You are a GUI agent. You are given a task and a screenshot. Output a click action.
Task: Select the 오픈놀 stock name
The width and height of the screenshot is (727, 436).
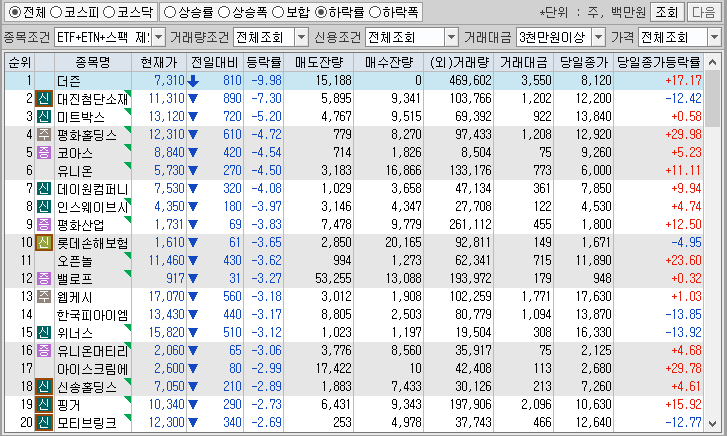(x=75, y=261)
